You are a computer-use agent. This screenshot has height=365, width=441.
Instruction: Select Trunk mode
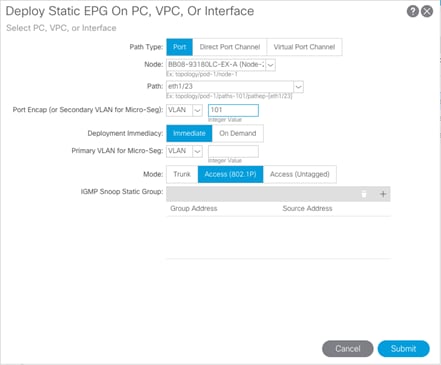[x=182, y=174]
